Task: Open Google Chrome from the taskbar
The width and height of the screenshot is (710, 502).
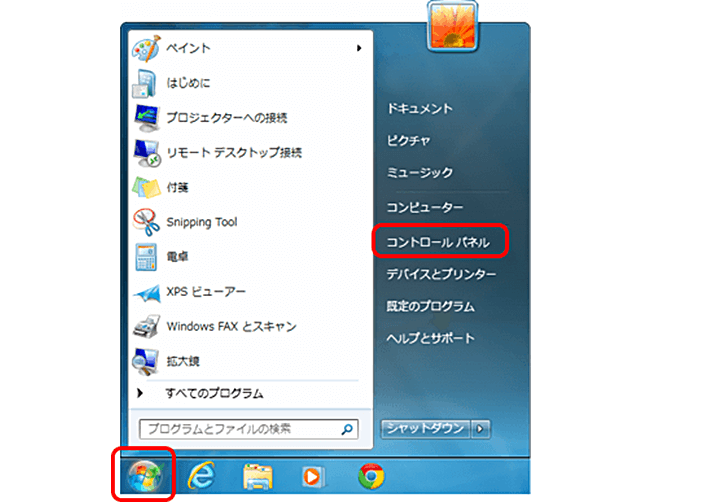Action: coord(371,477)
